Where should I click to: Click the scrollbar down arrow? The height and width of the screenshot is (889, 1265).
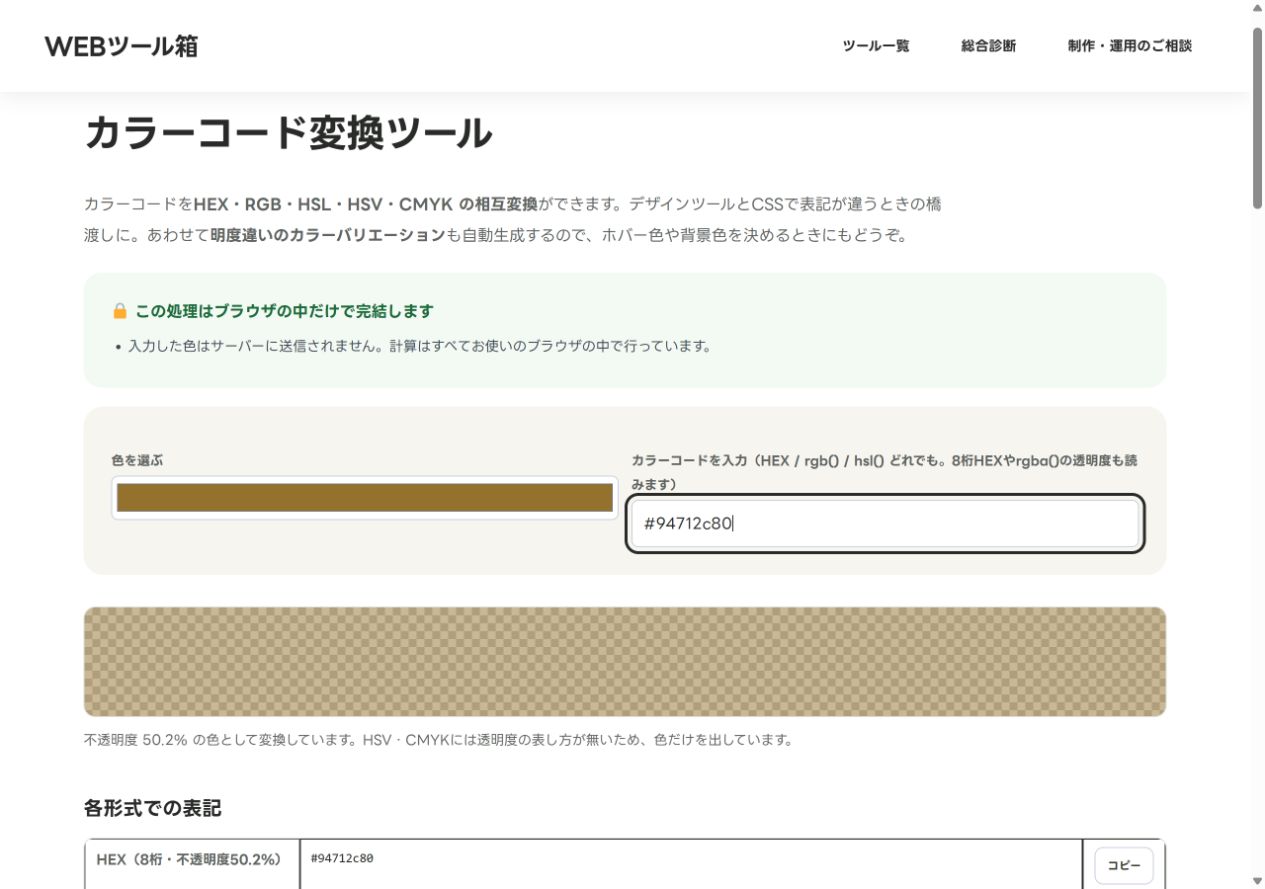[1257, 881]
